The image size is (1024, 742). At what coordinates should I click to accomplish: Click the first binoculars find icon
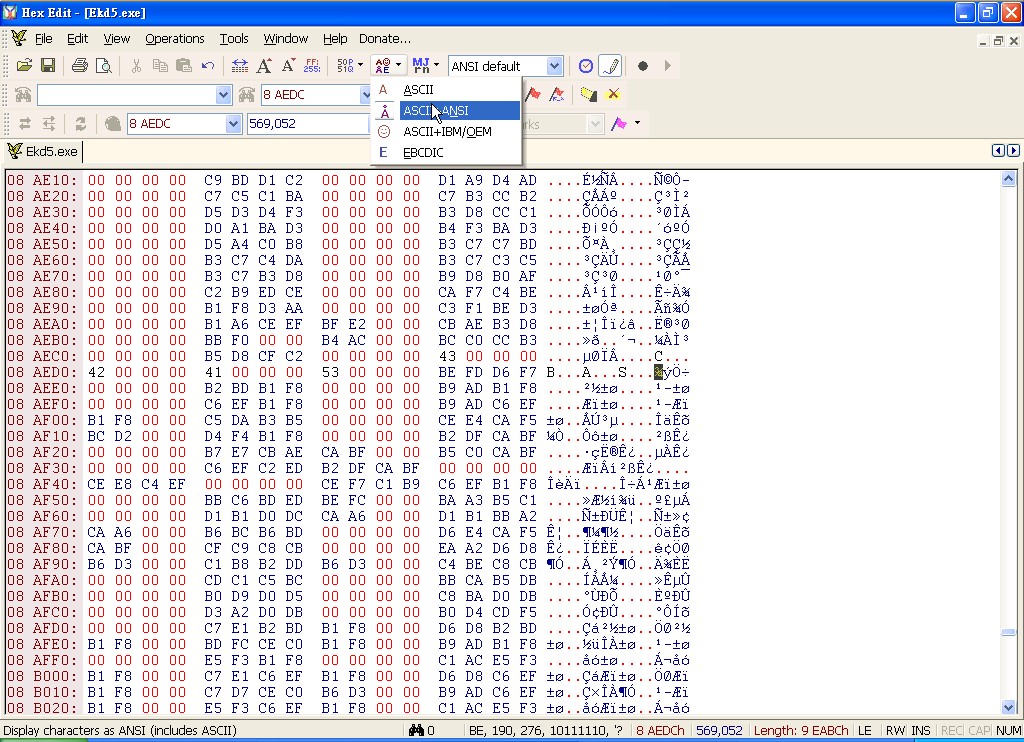click(24, 95)
